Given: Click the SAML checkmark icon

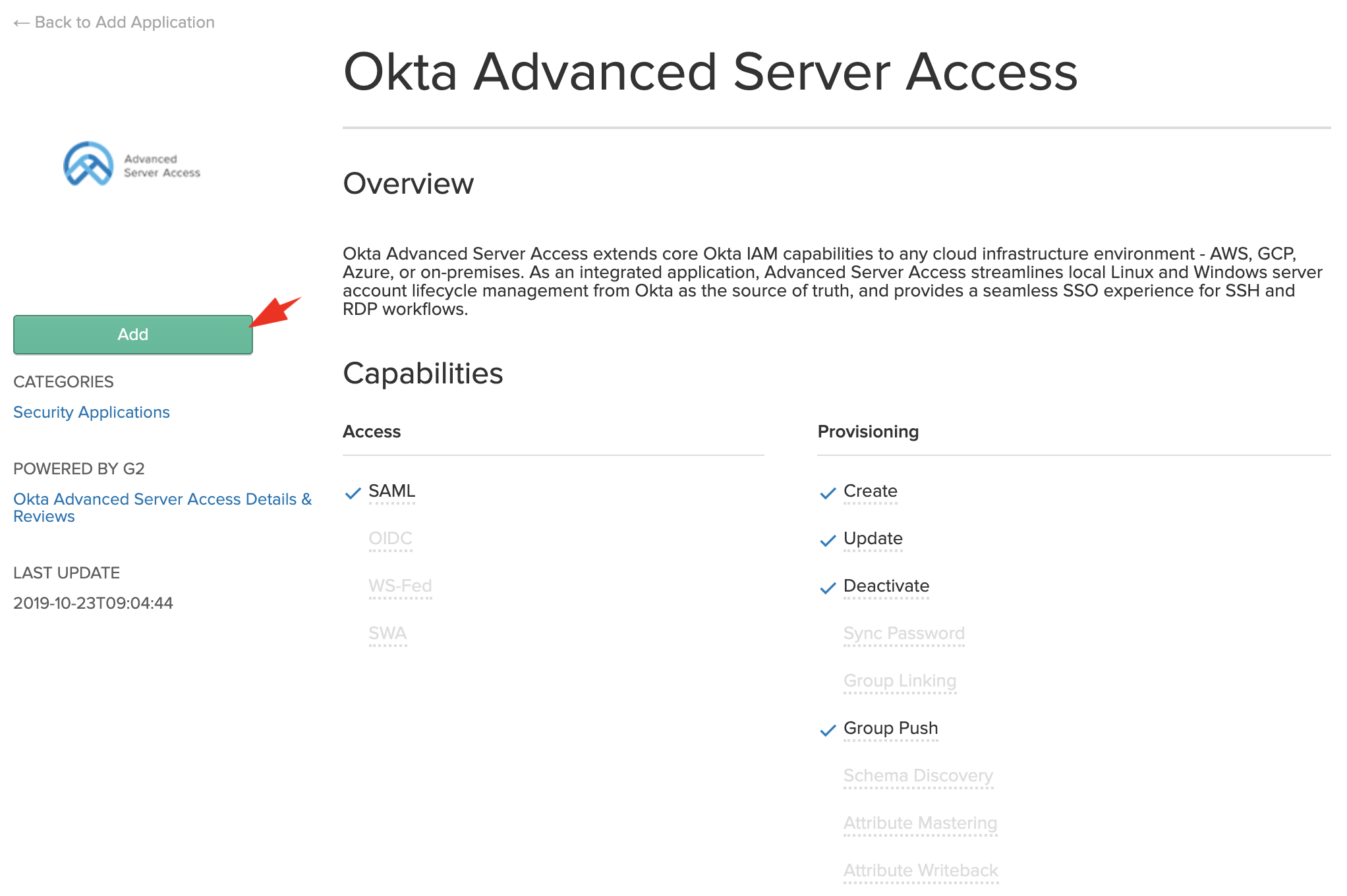Looking at the screenshot, I should point(353,493).
